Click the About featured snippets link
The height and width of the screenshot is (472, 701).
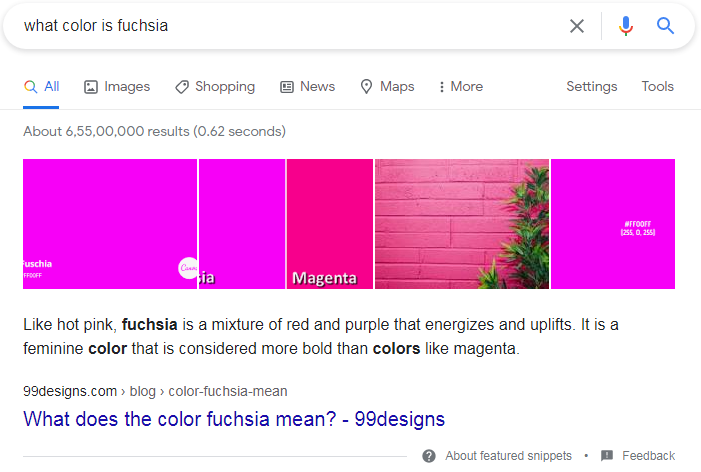tap(508, 456)
